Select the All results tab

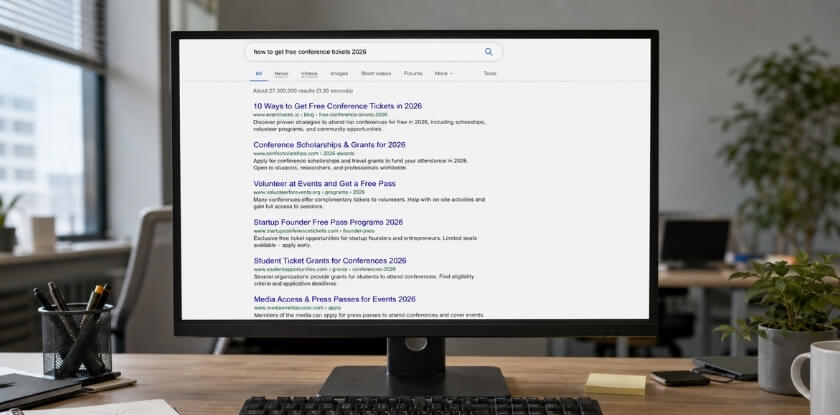coord(259,74)
